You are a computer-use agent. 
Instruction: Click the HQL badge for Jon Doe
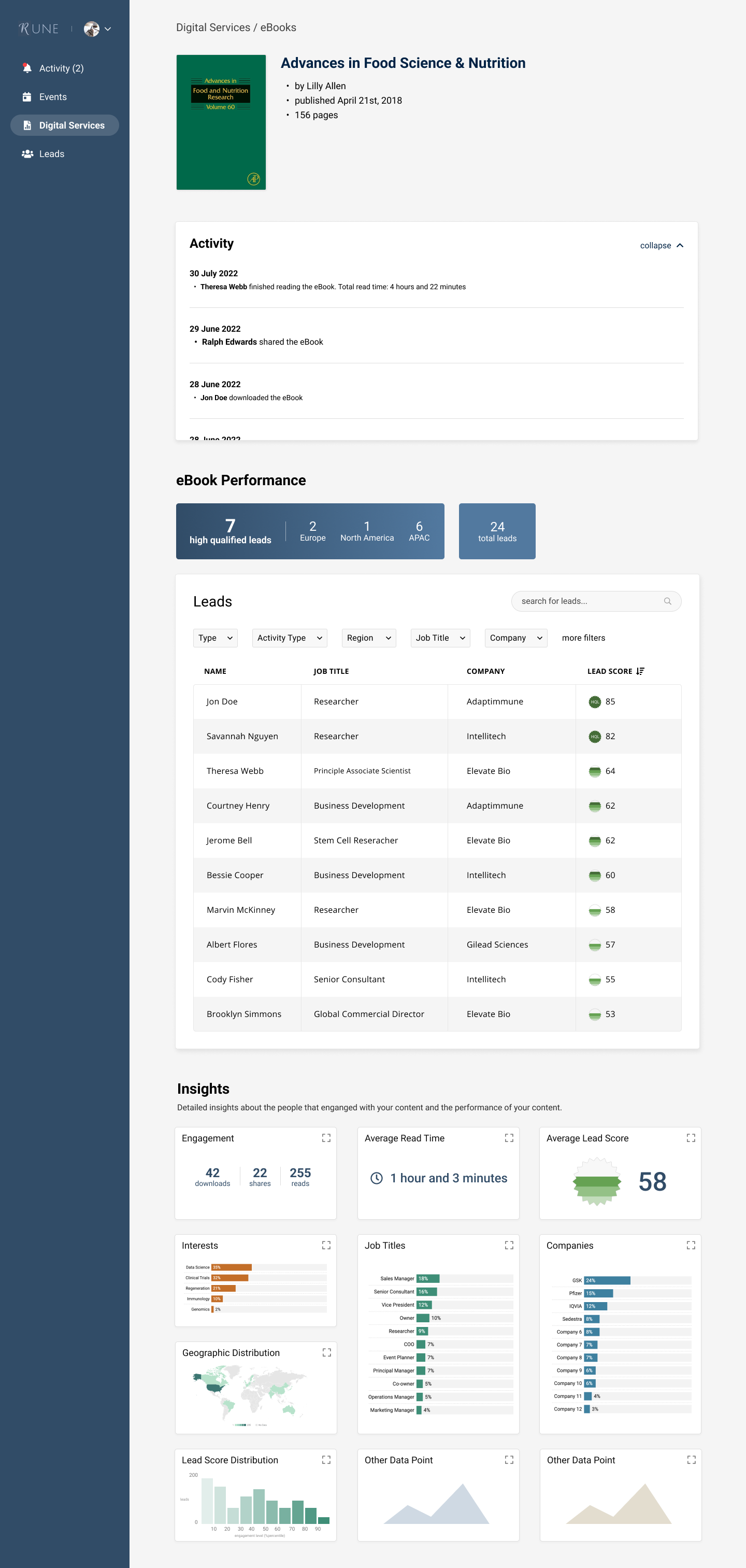coord(595,702)
